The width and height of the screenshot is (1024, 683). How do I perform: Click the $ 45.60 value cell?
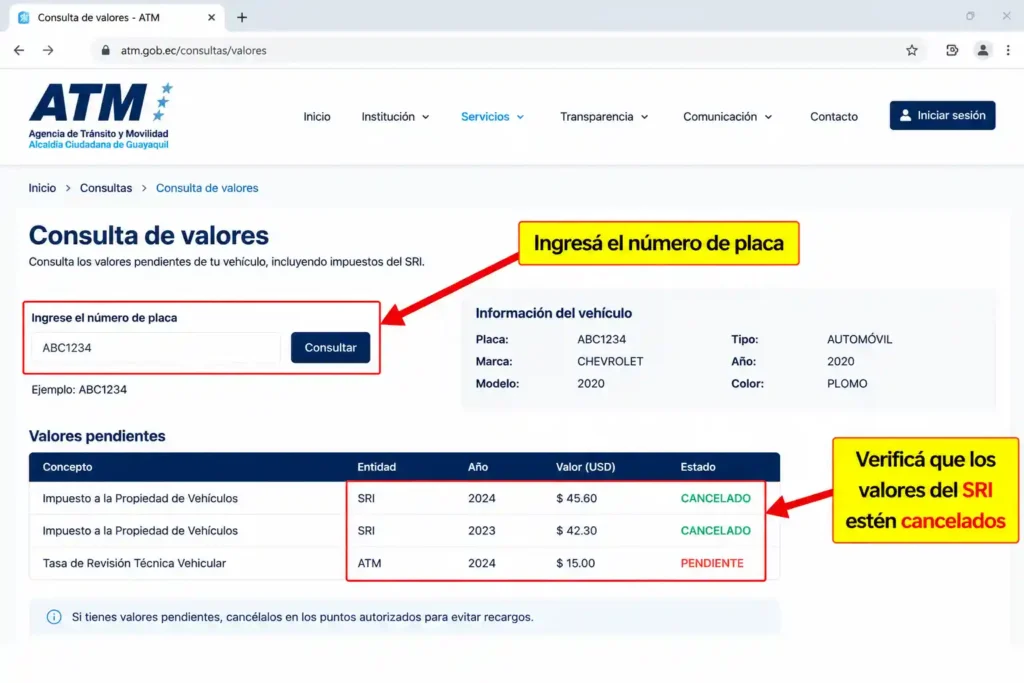pyautogui.click(x=577, y=498)
